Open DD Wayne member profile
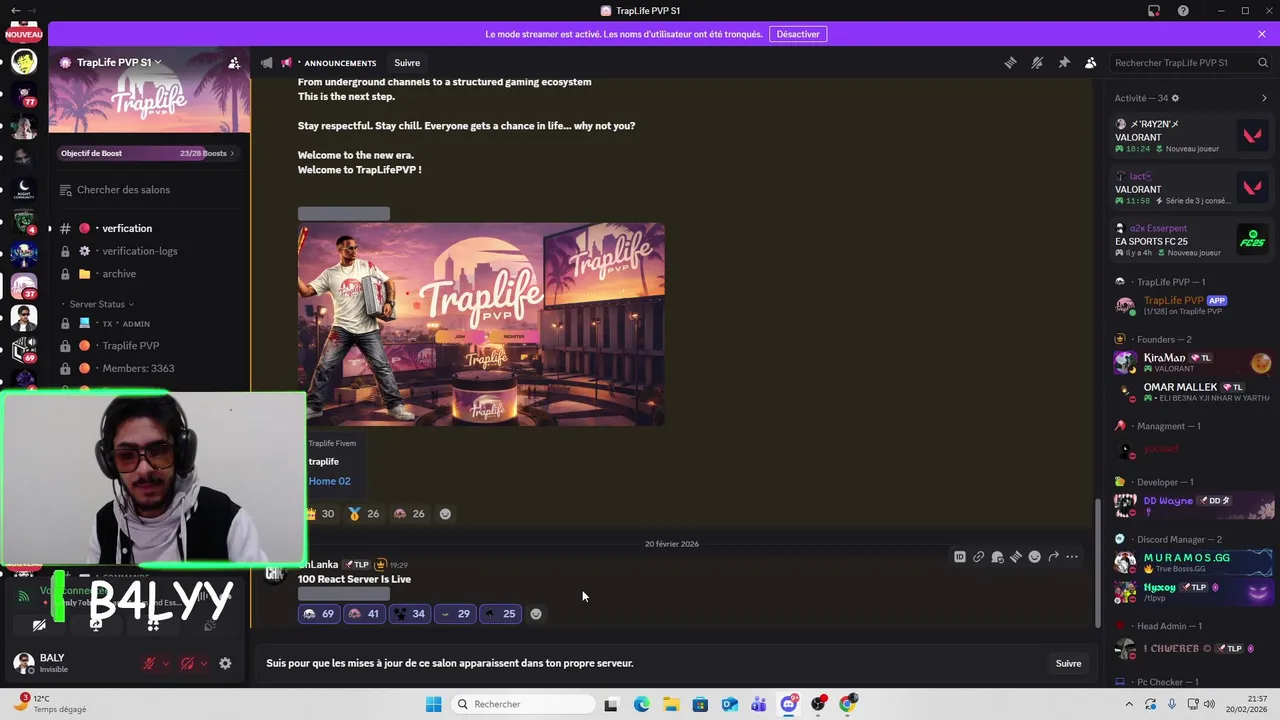Screen dimensions: 1280x720 (x=1192, y=505)
